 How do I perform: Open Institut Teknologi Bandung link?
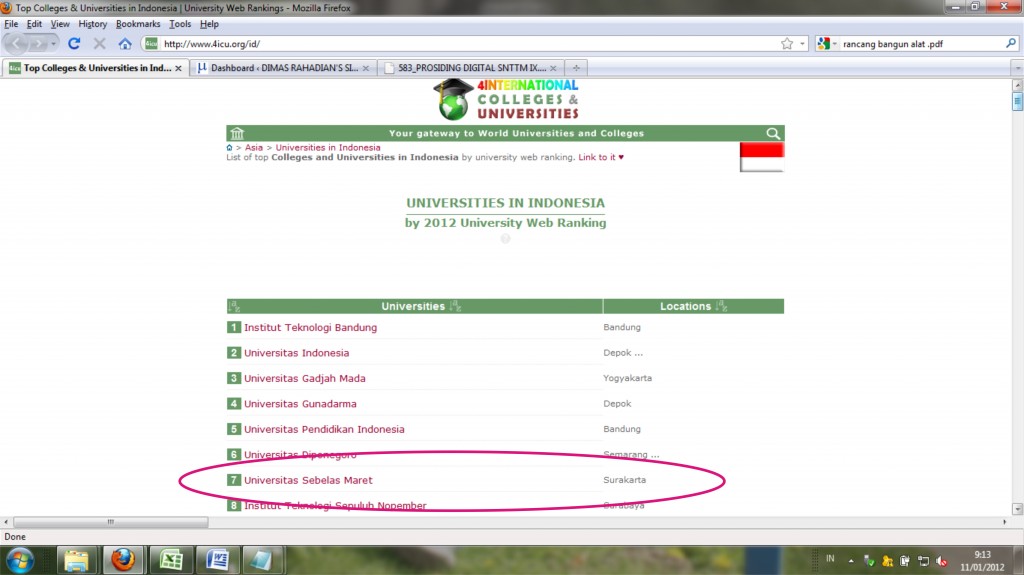310,327
